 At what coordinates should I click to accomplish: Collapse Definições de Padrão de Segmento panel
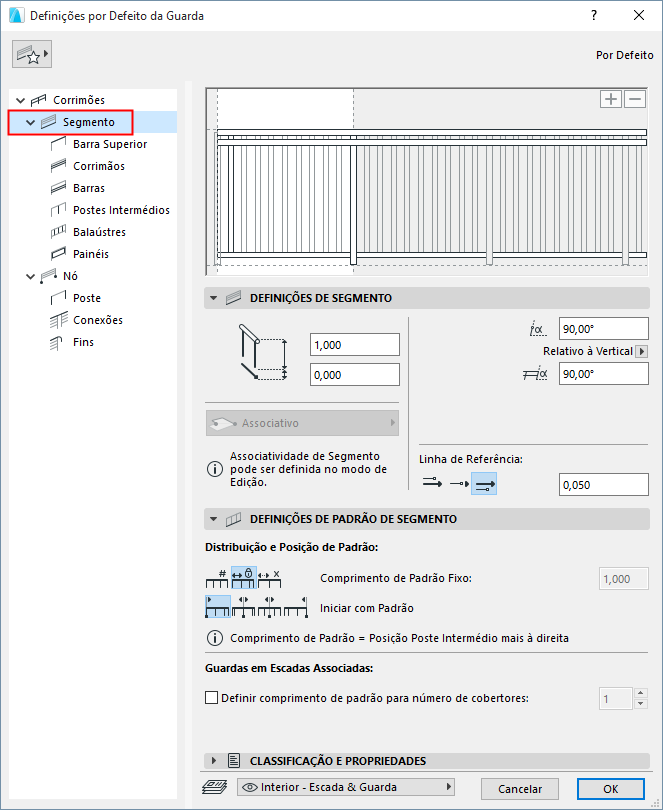click(213, 519)
